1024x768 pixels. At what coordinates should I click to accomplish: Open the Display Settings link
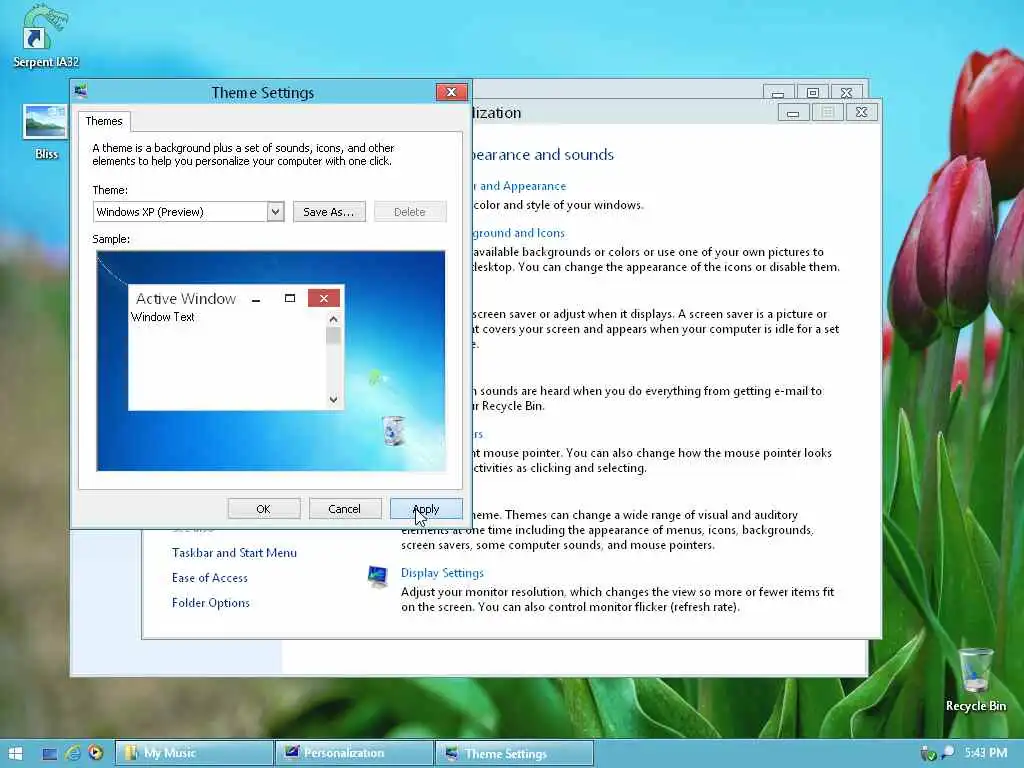click(x=442, y=573)
